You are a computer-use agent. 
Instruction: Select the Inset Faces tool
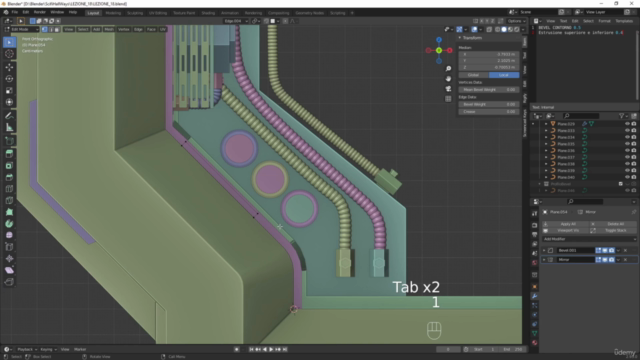pos(9,166)
